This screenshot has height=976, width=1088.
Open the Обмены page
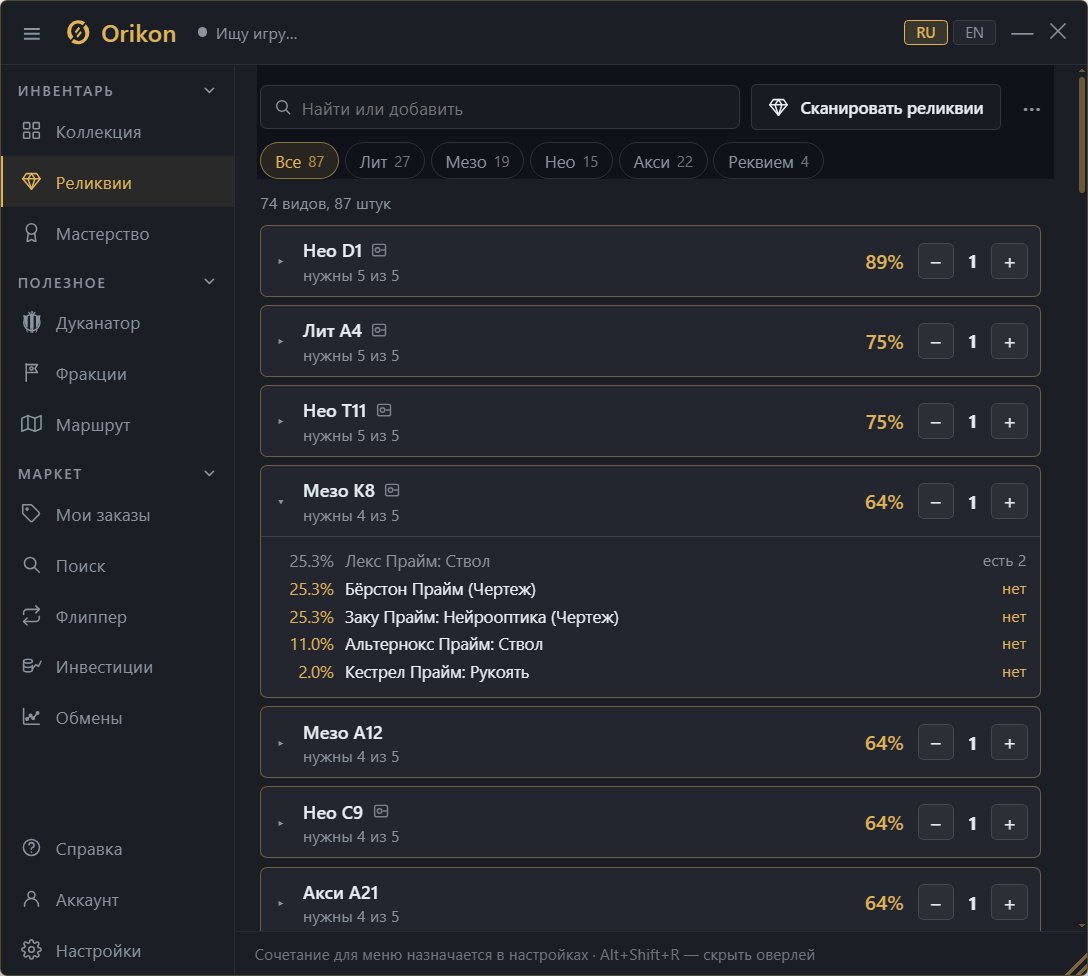pos(118,718)
